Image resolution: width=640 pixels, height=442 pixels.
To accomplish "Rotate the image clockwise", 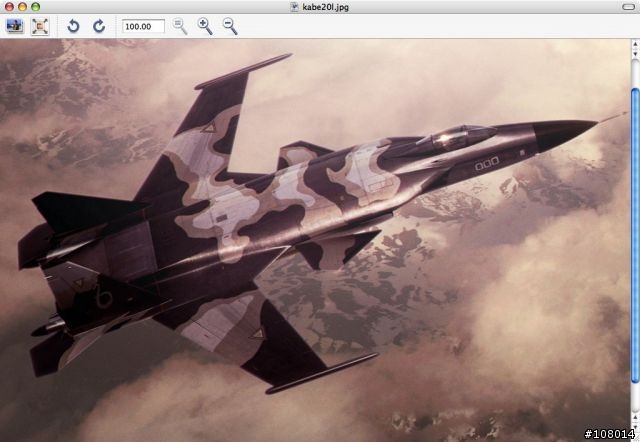I will tap(99, 26).
